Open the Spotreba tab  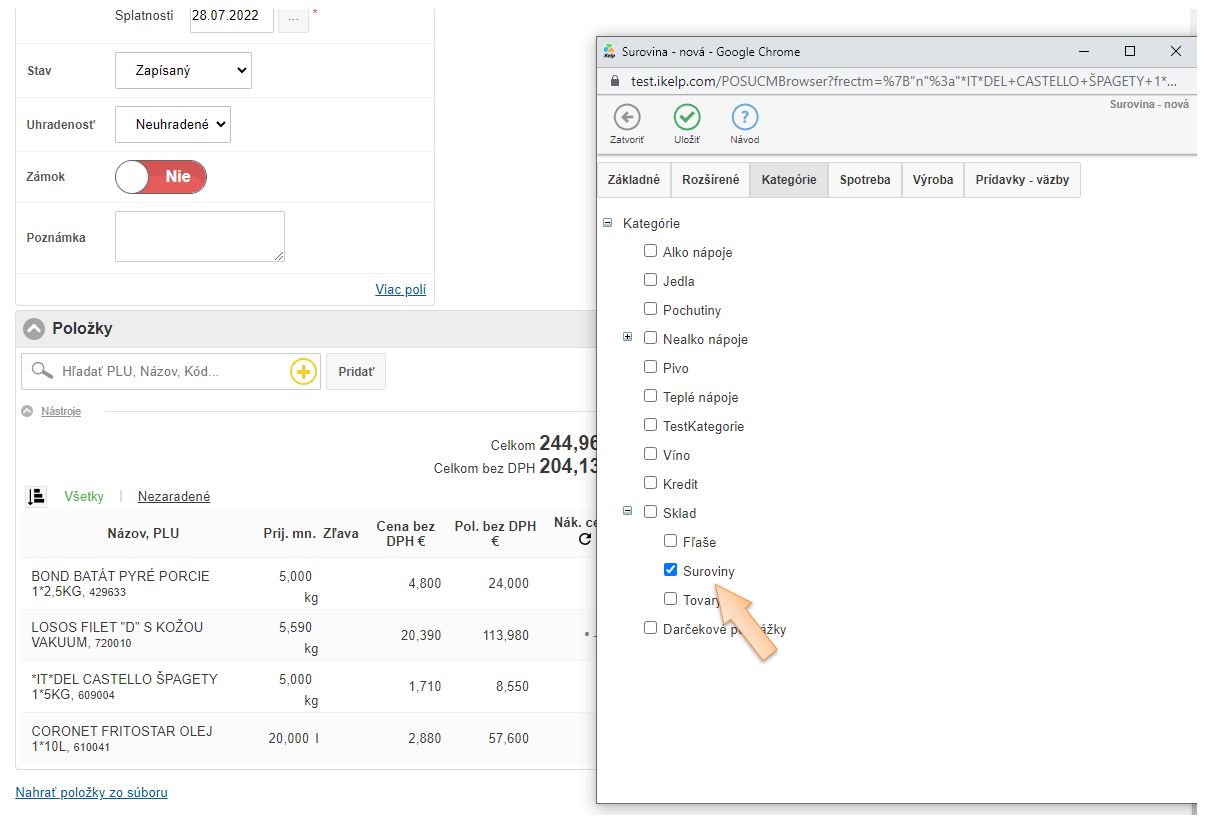pyautogui.click(x=865, y=180)
